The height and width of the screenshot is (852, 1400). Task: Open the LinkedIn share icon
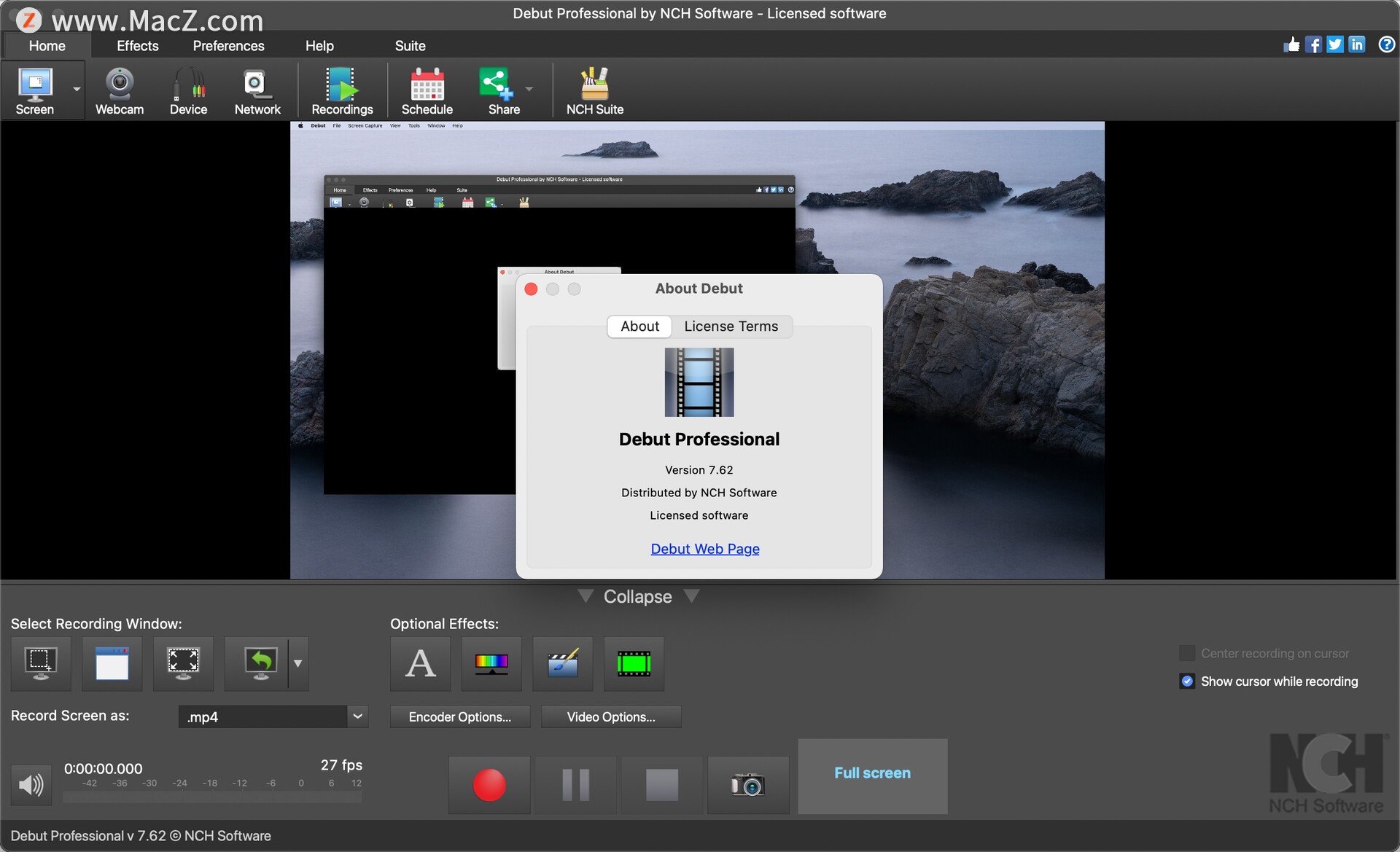tap(1357, 44)
